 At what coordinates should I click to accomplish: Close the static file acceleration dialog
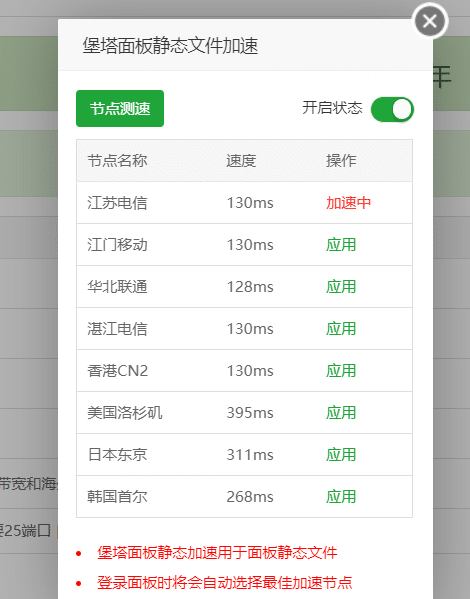pyautogui.click(x=430, y=21)
